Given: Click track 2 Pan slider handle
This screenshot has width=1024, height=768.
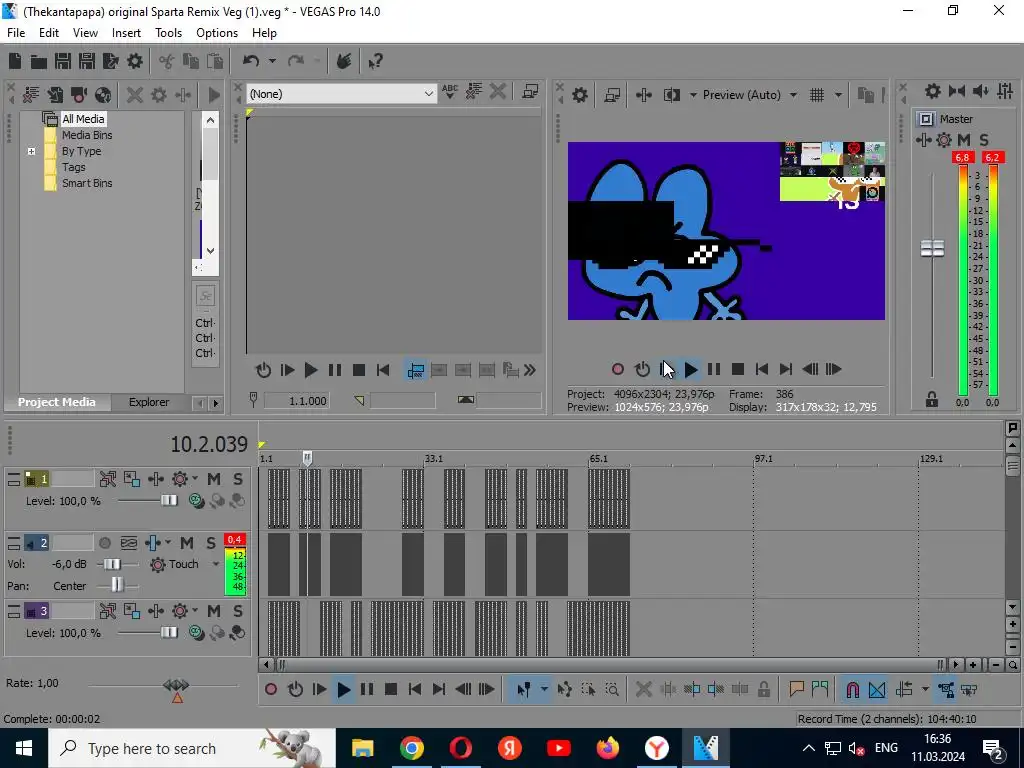Looking at the screenshot, I should click(x=117, y=585).
